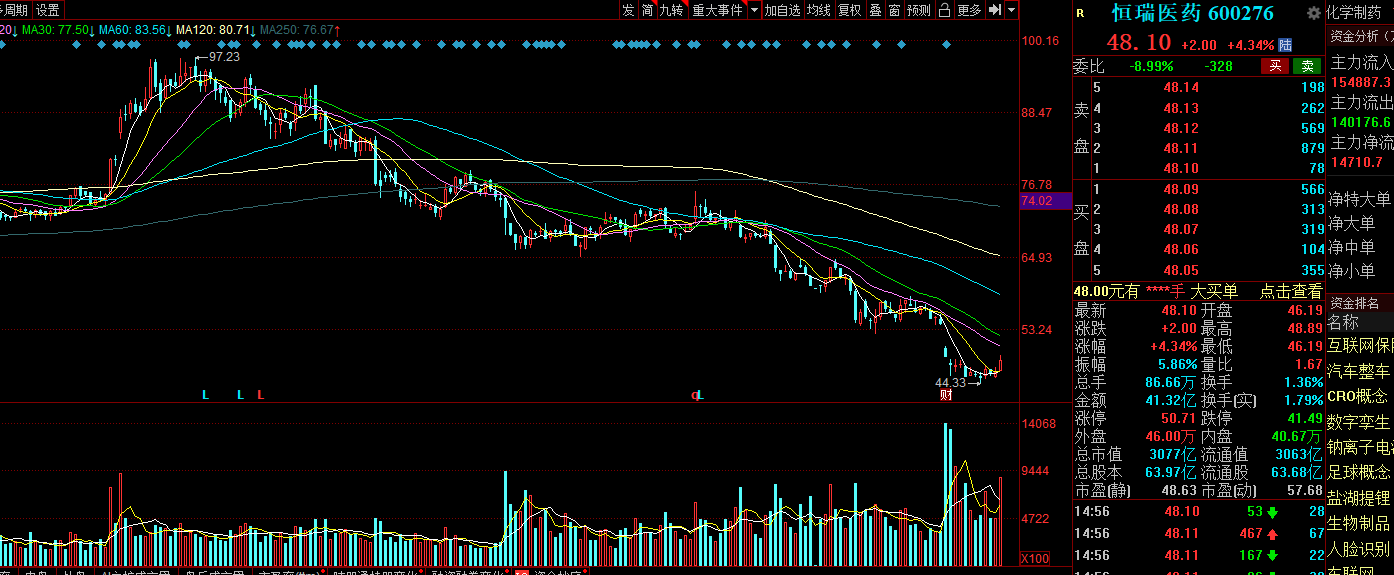Click the 发 toolbar button

pyautogui.click(x=627, y=10)
